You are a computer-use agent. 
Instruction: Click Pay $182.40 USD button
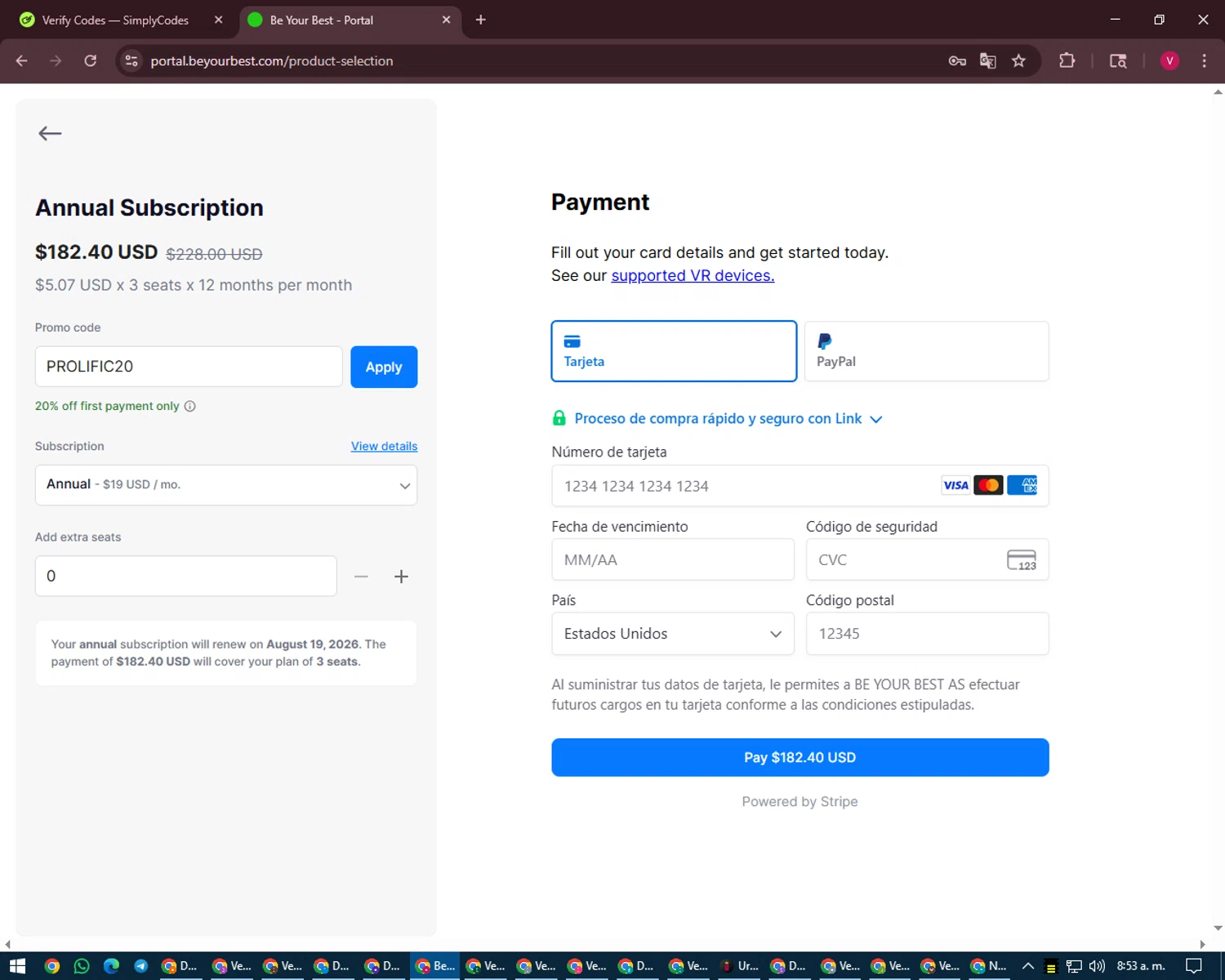(x=800, y=758)
